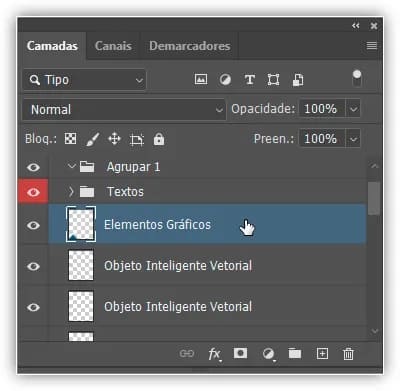Expand the Textos group folder
Viewport: 400px width, 391px height.
click(71, 192)
